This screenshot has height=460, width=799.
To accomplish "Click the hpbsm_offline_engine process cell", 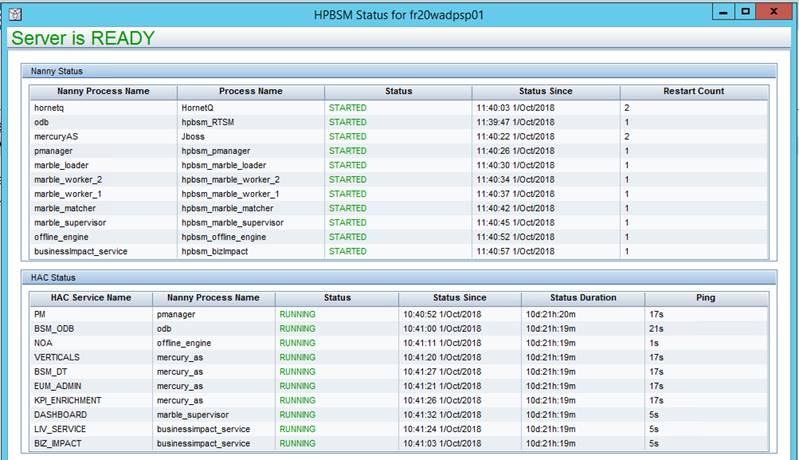I will coord(251,237).
